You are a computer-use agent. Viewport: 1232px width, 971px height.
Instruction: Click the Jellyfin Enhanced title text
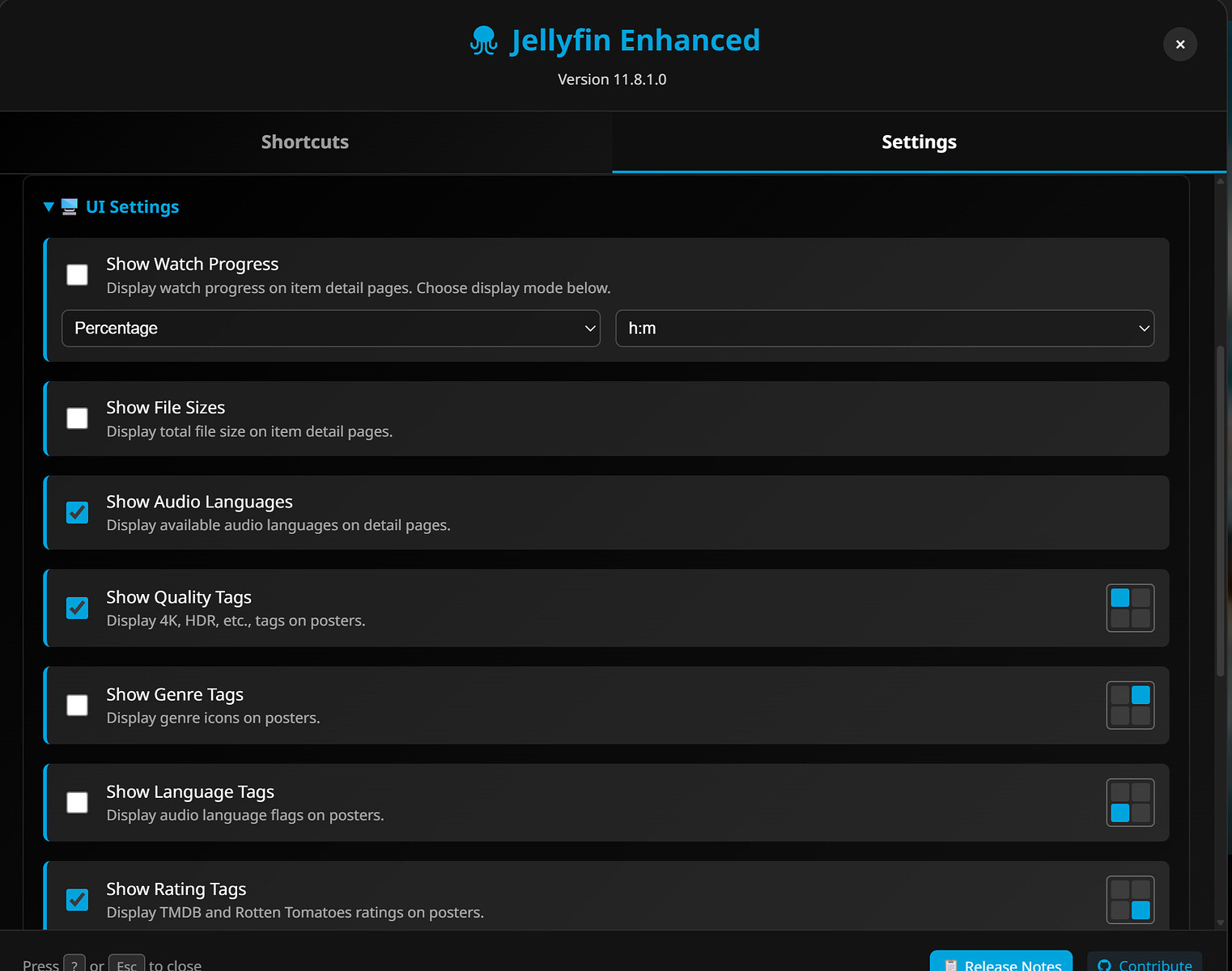pyautogui.click(x=635, y=40)
